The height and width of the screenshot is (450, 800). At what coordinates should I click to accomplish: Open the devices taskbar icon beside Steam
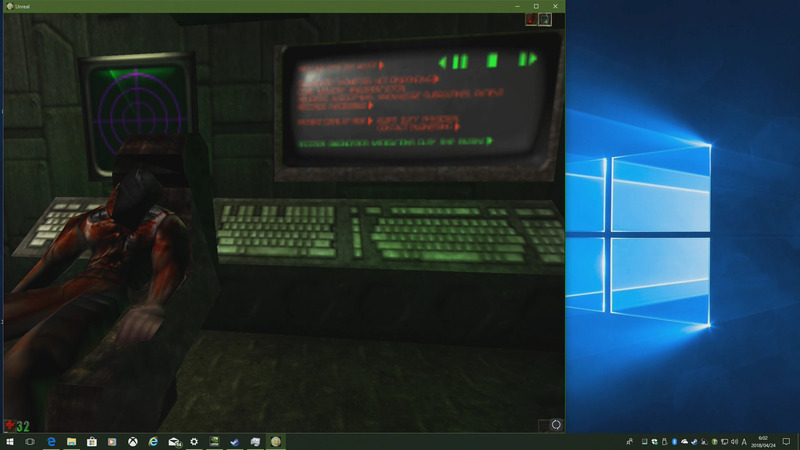click(x=255, y=442)
